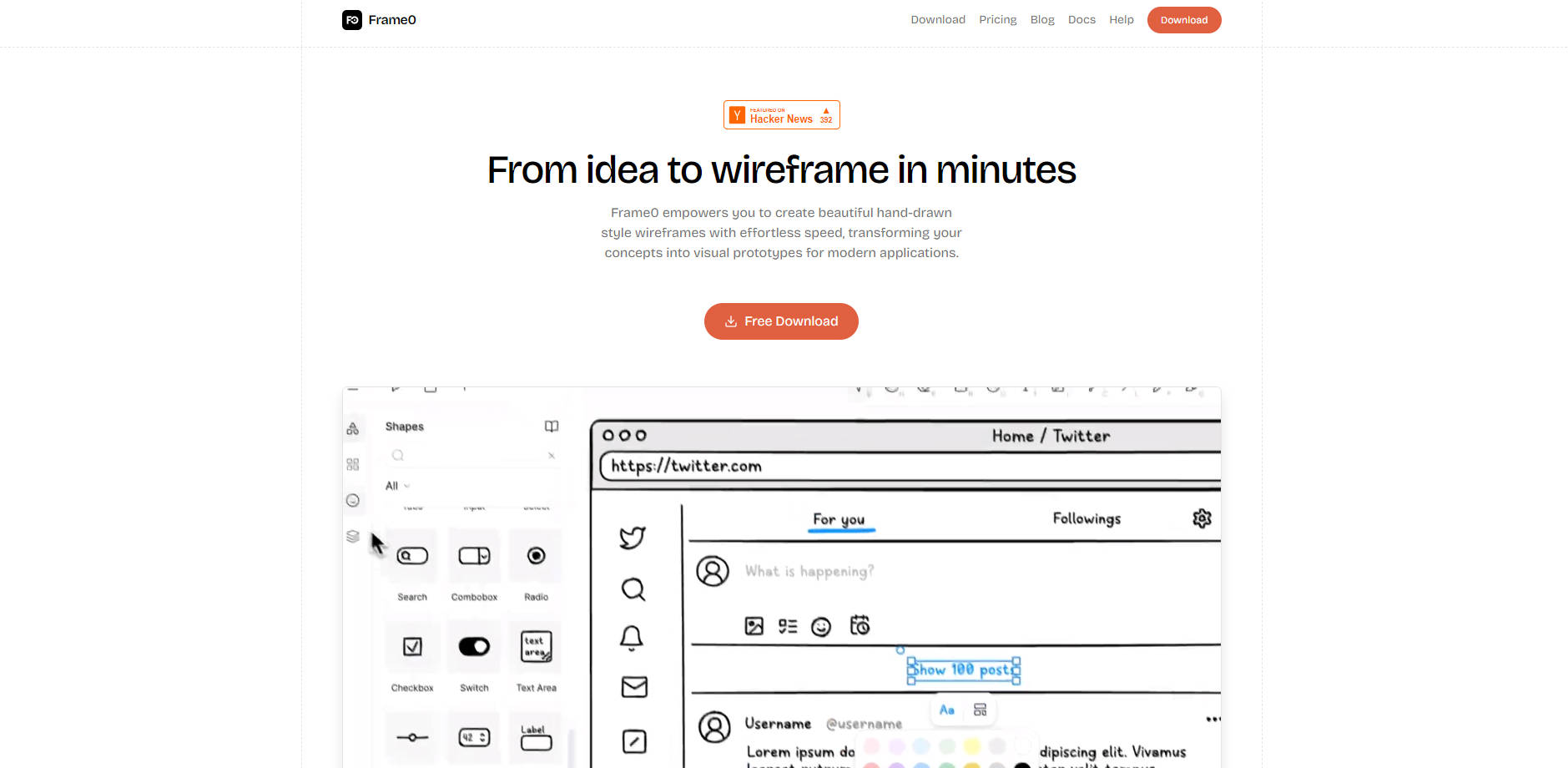This screenshot has height=768, width=1568.
Task: Open the Hacker News featured badge
Action: pos(781,115)
